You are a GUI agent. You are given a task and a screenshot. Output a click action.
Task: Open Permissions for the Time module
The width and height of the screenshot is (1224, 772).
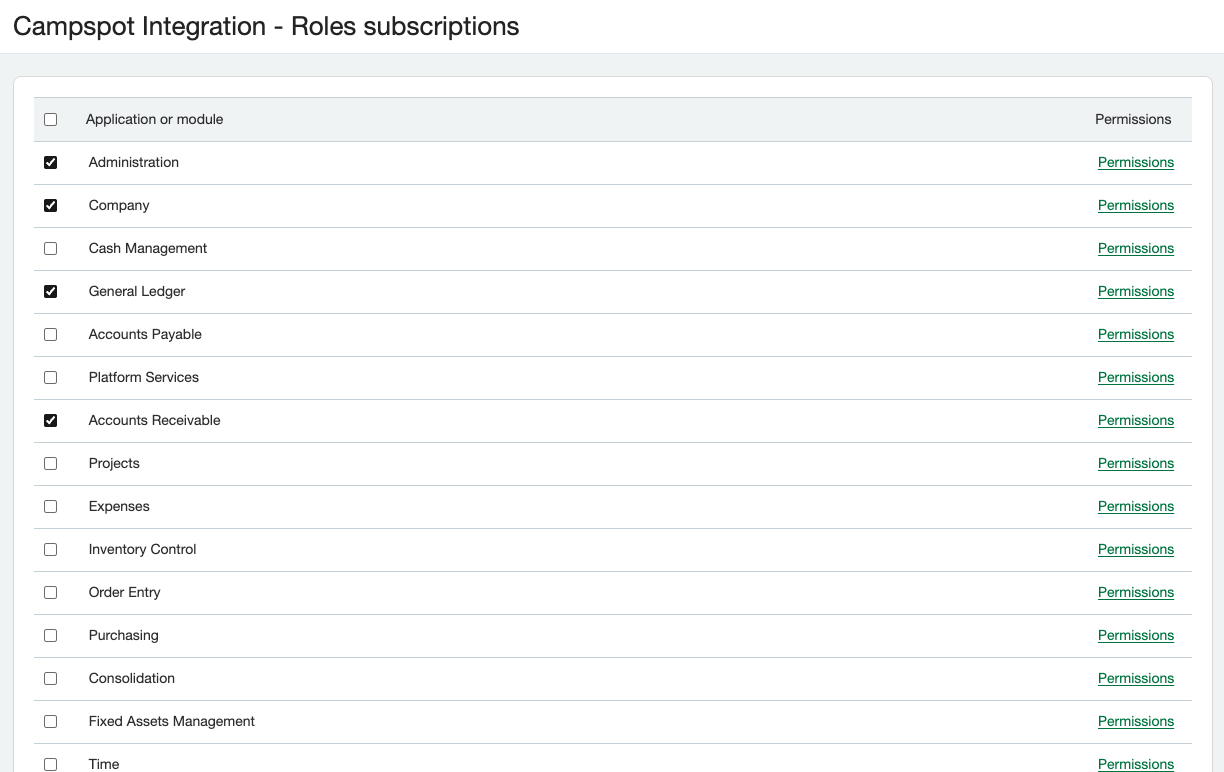tap(1136, 764)
